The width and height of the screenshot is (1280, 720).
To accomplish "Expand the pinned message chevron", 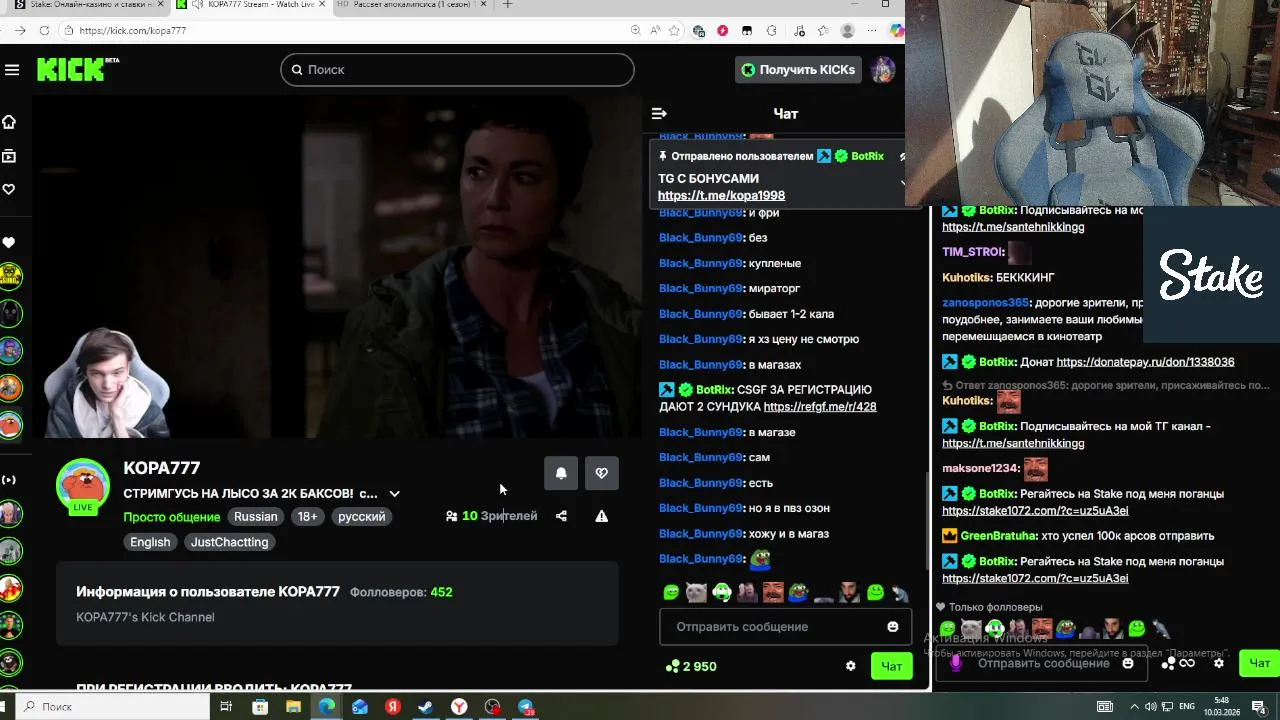I will (x=902, y=183).
